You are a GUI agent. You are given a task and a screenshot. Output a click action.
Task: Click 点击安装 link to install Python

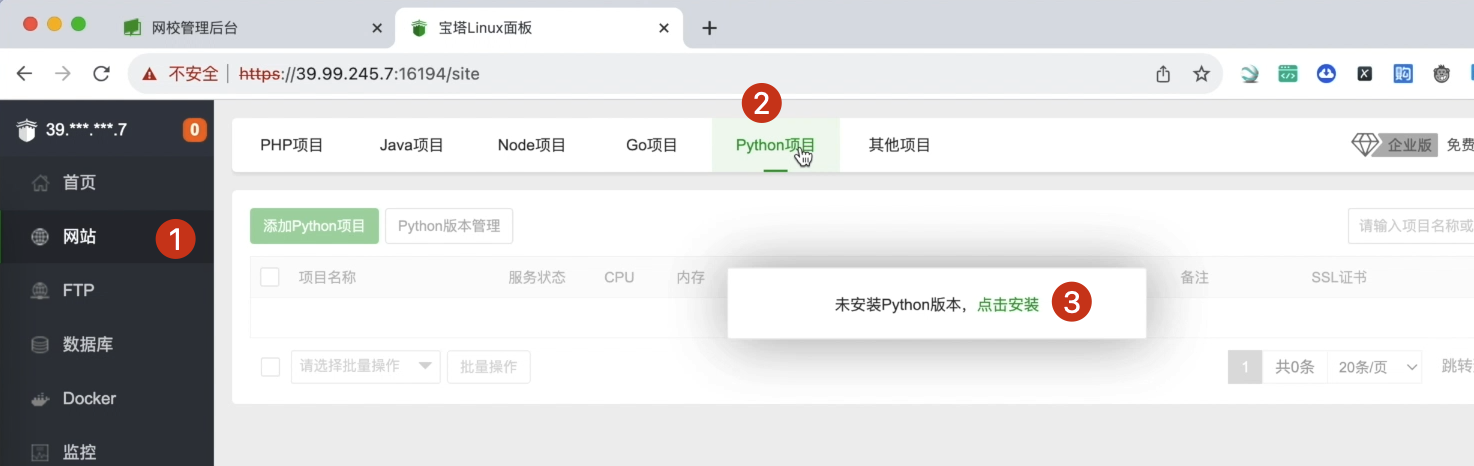(x=1008, y=305)
